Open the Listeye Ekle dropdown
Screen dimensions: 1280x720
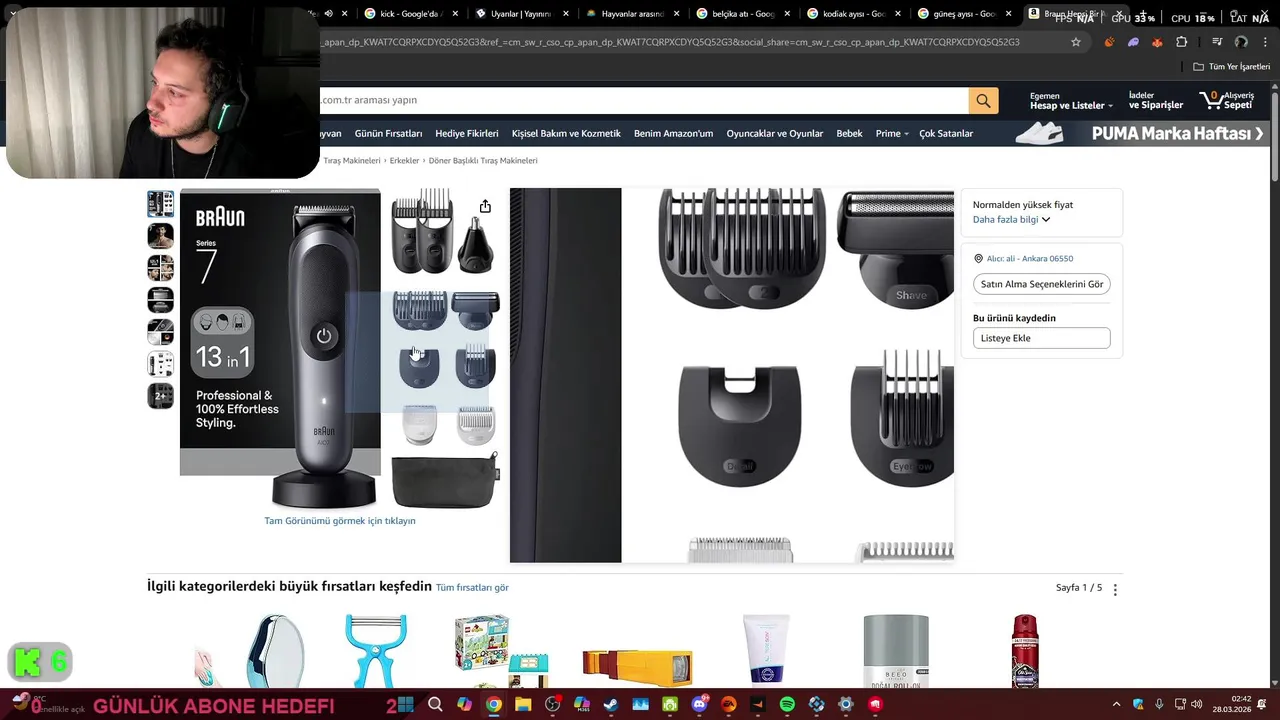click(x=1042, y=338)
